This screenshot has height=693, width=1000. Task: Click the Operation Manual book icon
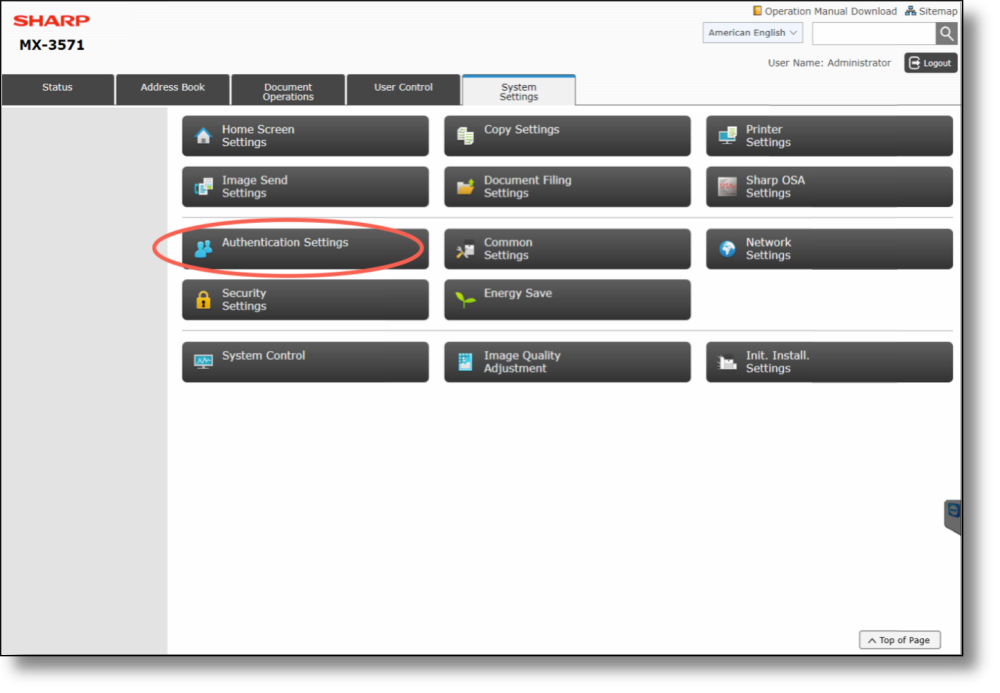tap(757, 11)
